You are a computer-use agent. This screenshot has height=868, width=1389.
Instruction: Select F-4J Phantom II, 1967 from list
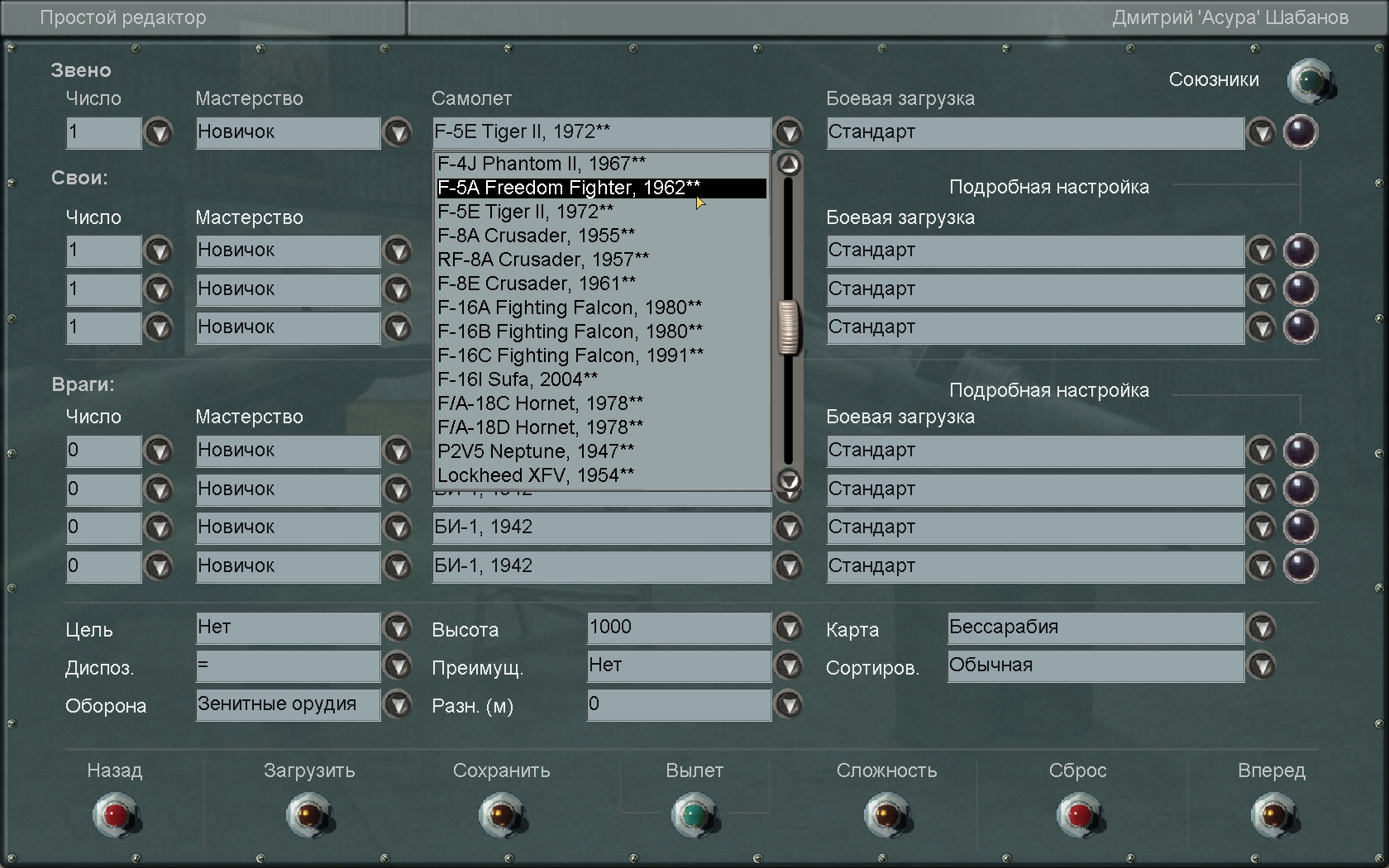coord(602,164)
